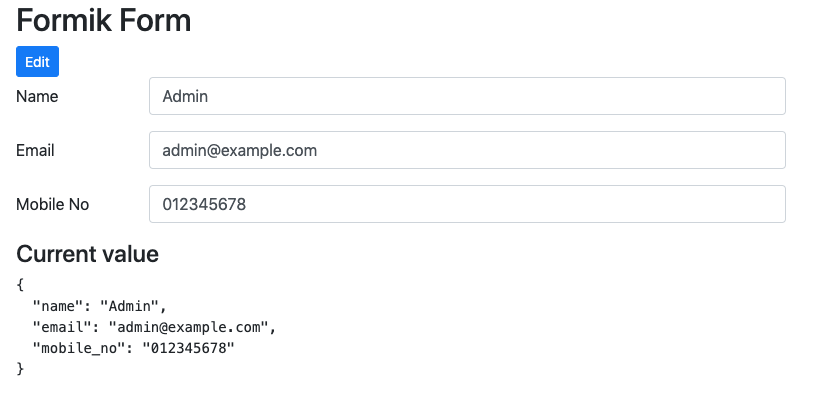
Task: Click the "email" key in JSON output
Action: pos(58,327)
